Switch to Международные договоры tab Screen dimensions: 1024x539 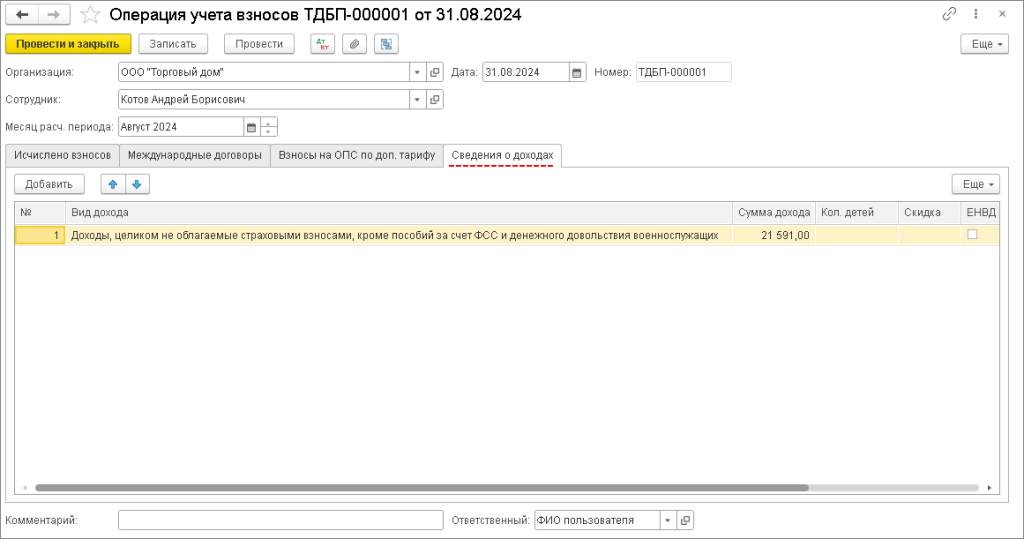pyautogui.click(x=195, y=156)
